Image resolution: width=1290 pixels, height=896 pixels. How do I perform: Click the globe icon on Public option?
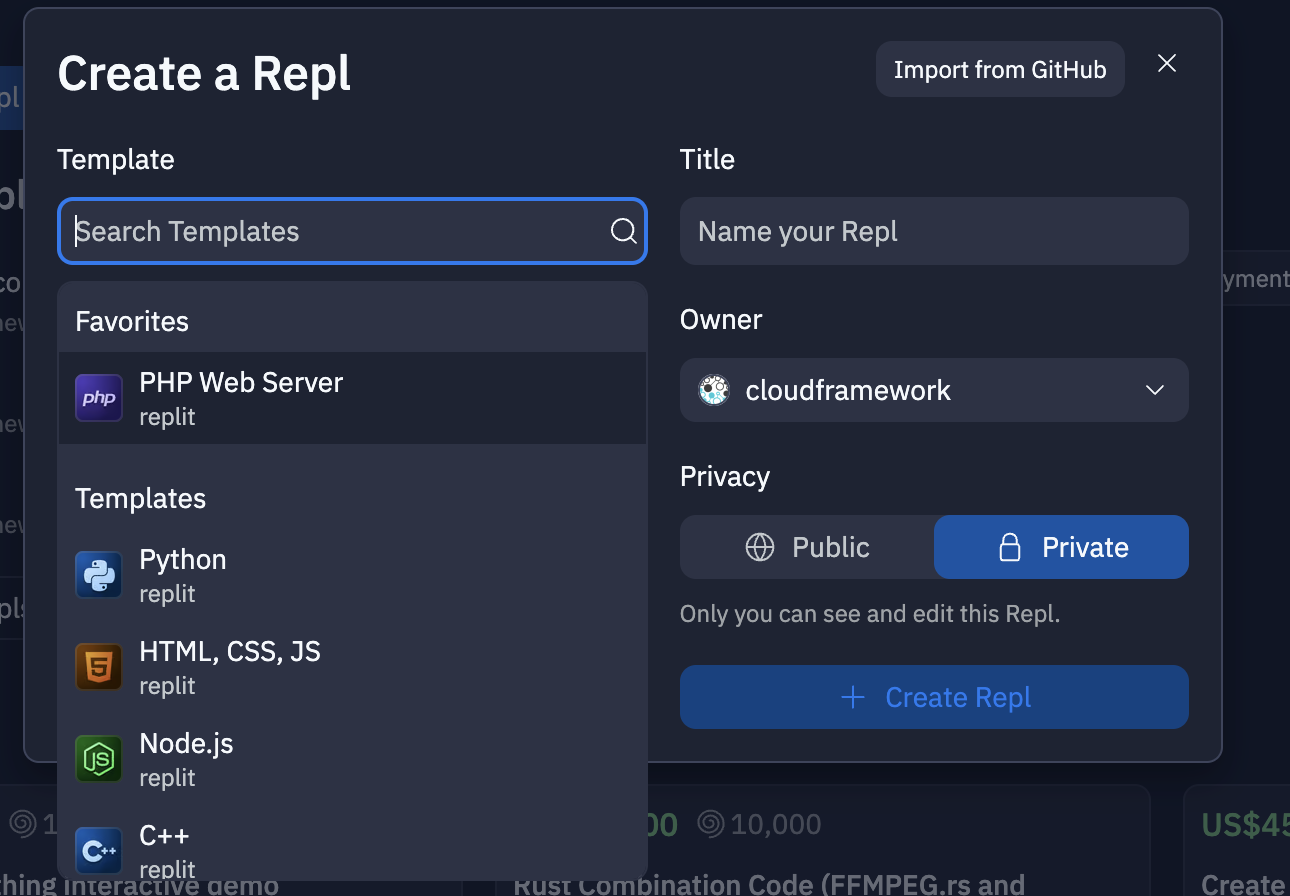(760, 547)
